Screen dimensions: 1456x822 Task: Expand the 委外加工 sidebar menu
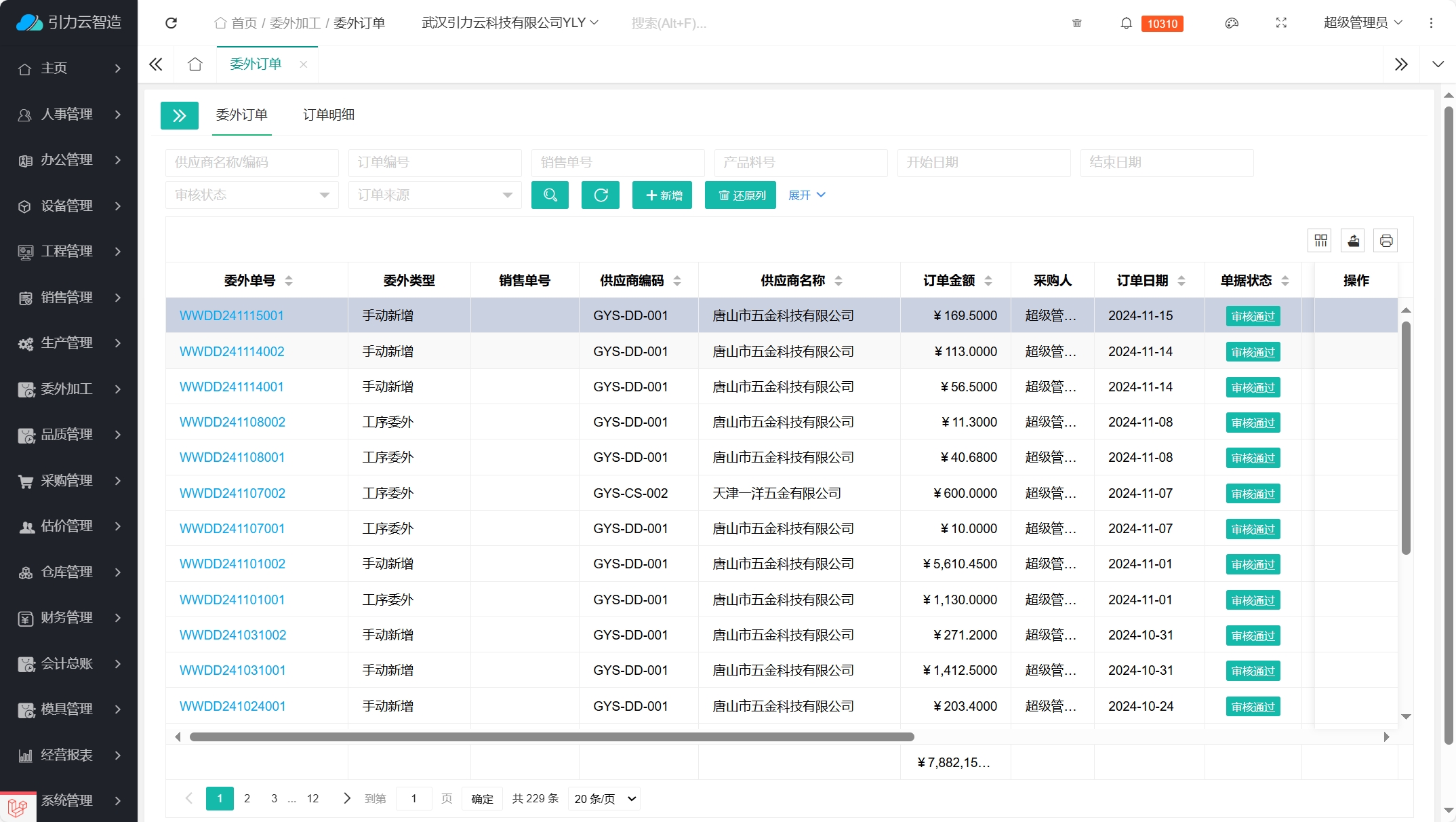click(68, 389)
